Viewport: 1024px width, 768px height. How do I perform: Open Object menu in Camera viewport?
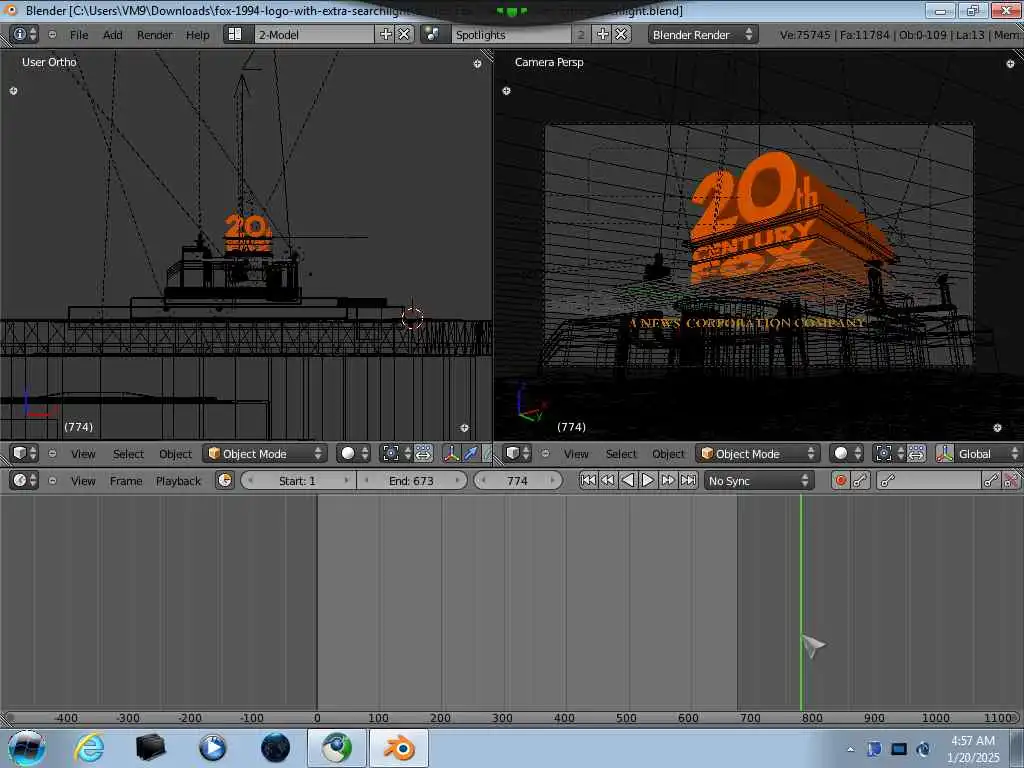[669, 454]
